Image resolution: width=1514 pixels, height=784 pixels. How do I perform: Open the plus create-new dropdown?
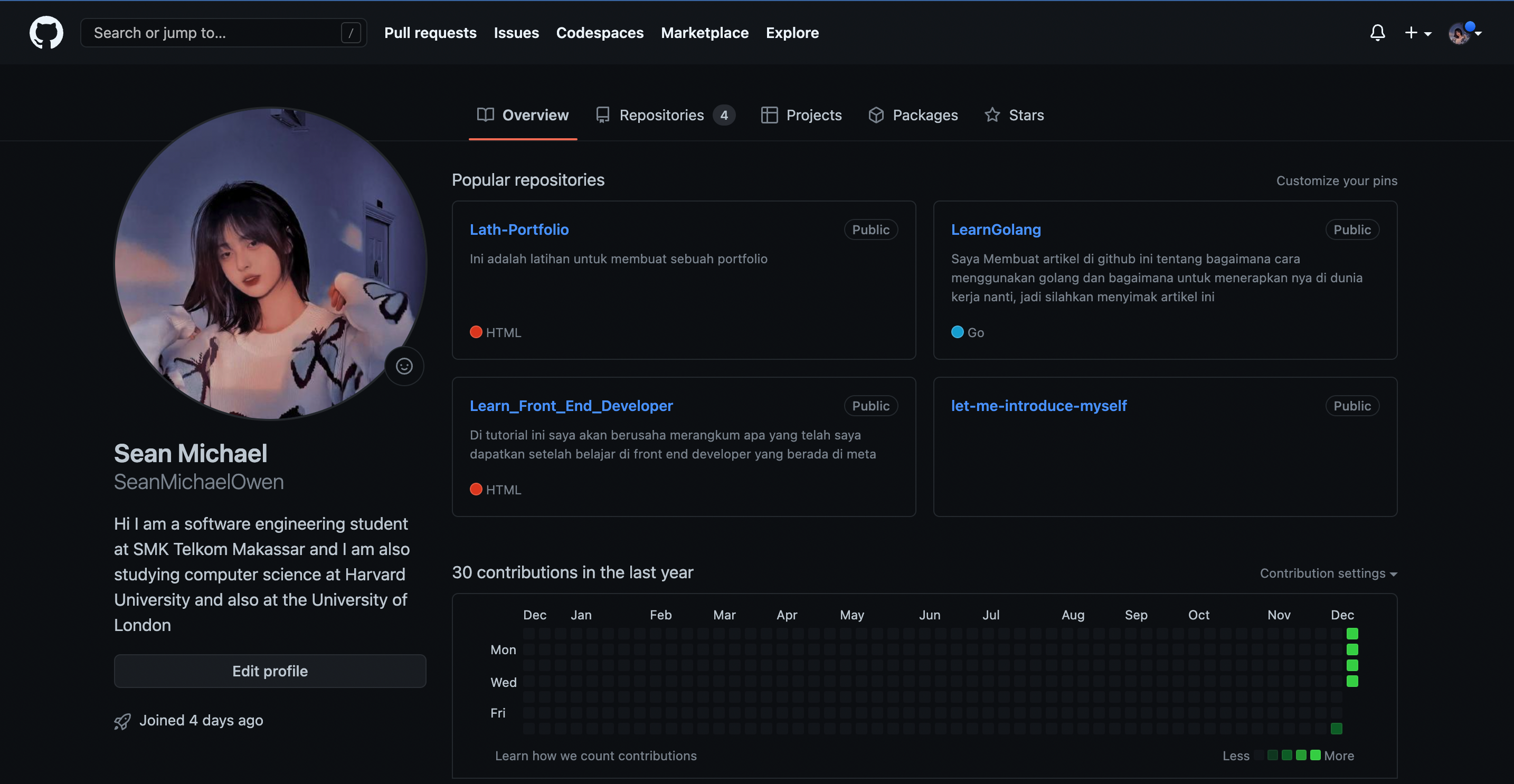tap(1417, 33)
